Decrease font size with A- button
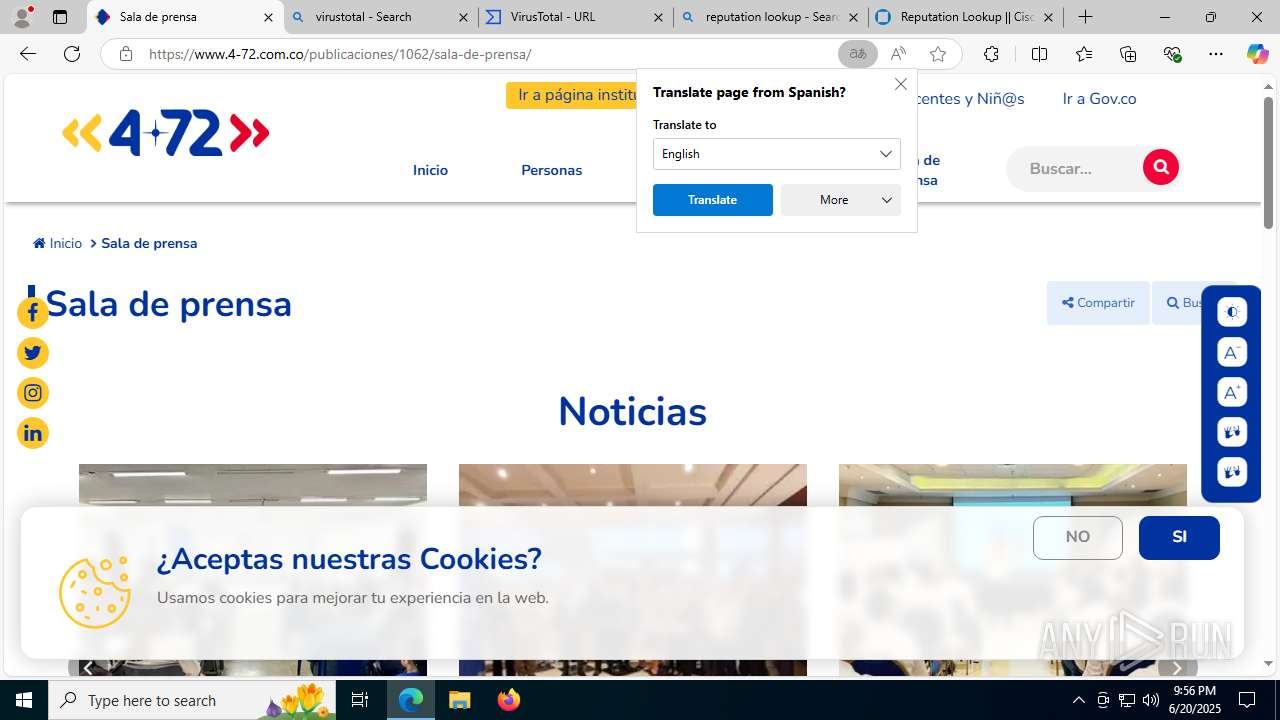 [x=1232, y=352]
